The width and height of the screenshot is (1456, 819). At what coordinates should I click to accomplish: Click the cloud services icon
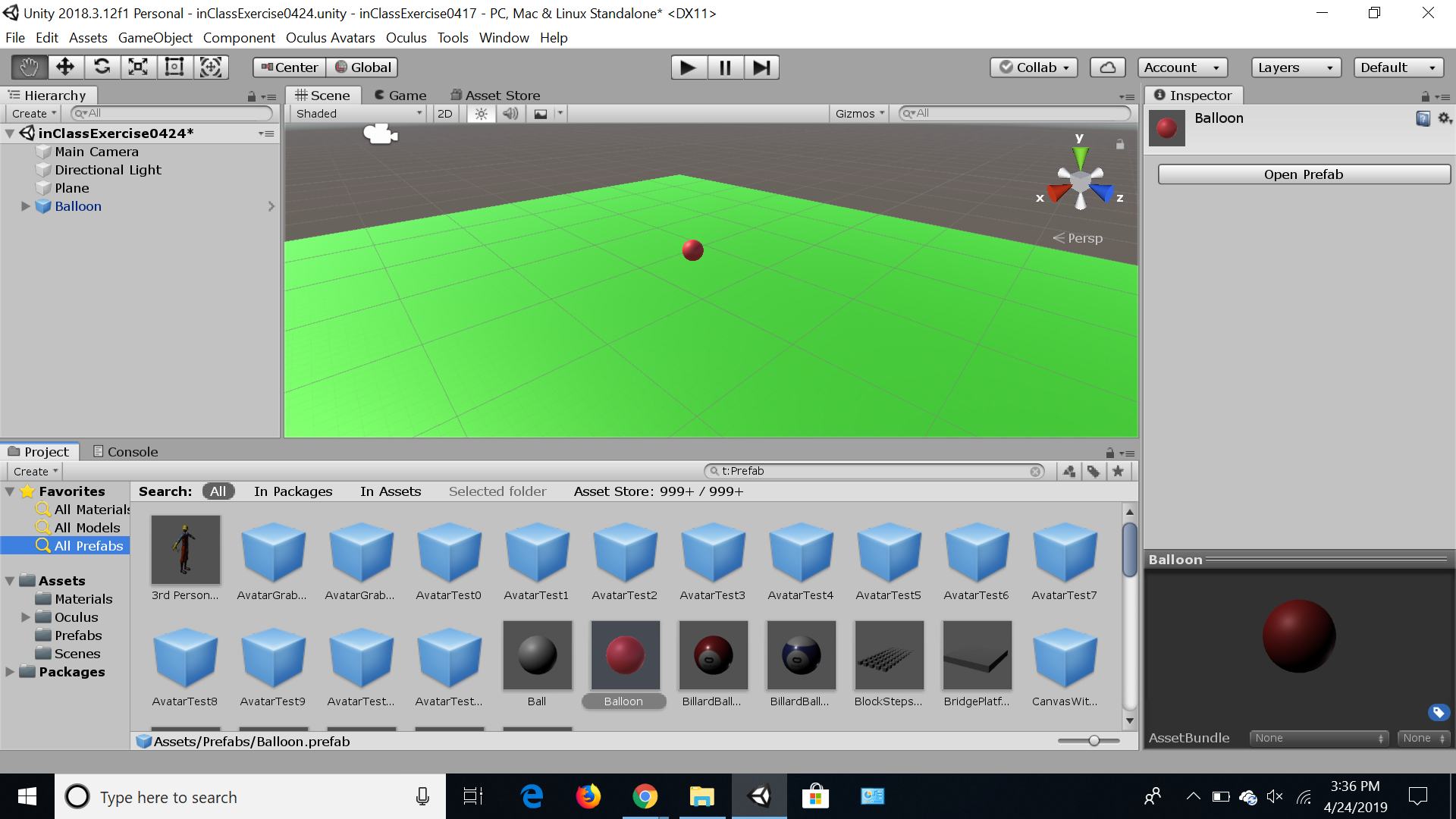[x=1107, y=67]
